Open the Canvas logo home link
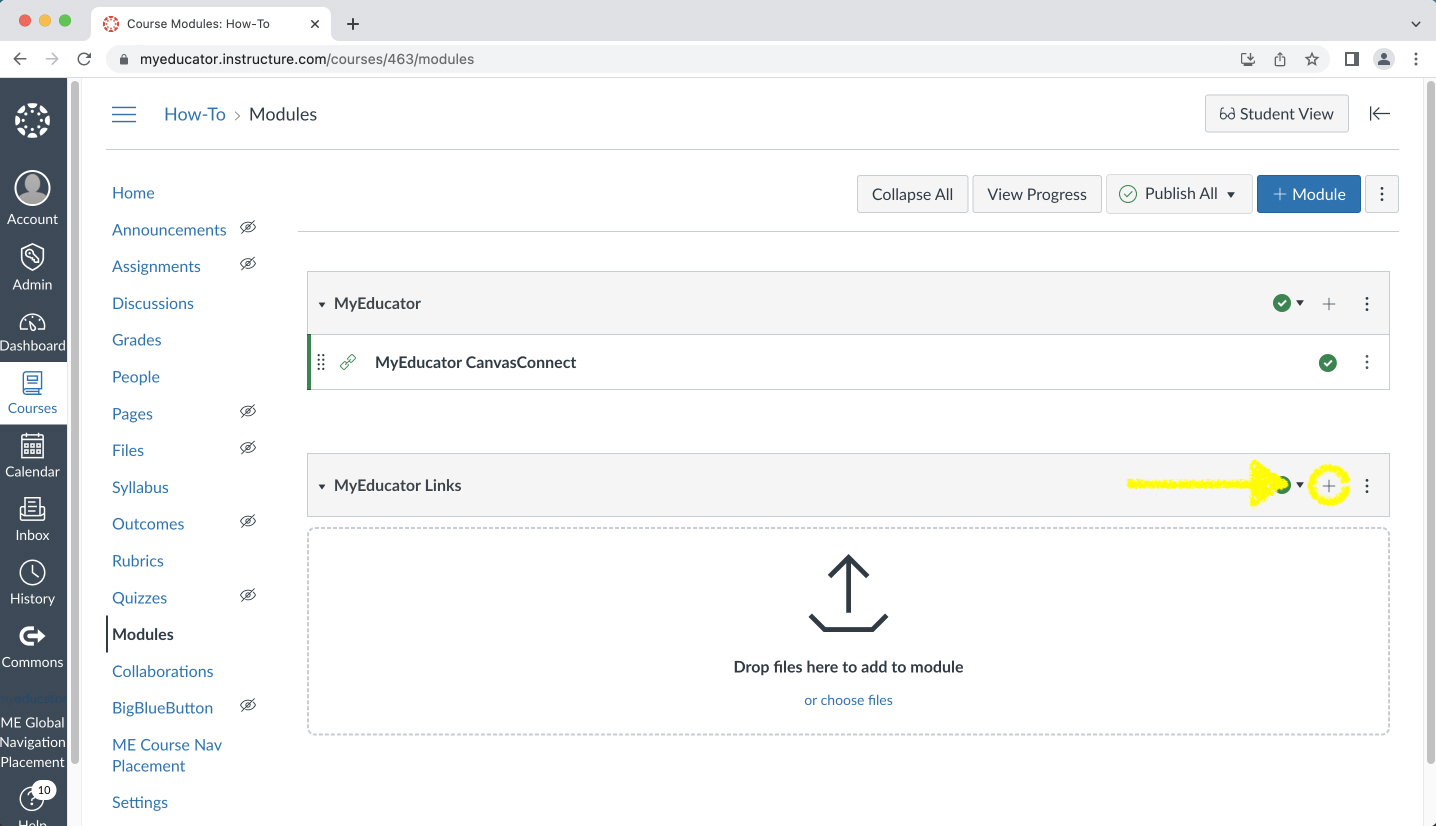This screenshot has width=1436, height=826. (32, 120)
